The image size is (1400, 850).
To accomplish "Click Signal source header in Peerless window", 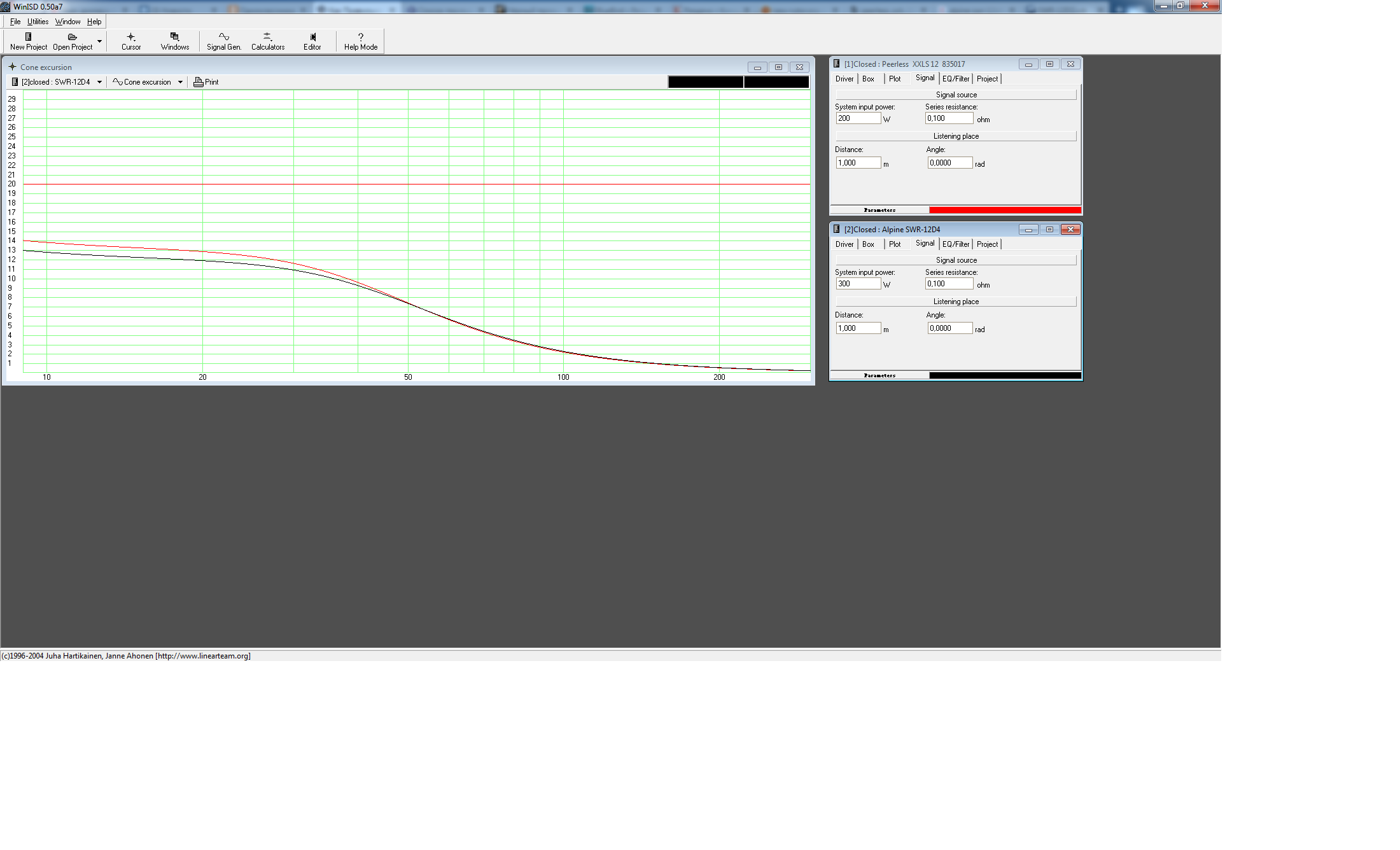I will point(956,95).
